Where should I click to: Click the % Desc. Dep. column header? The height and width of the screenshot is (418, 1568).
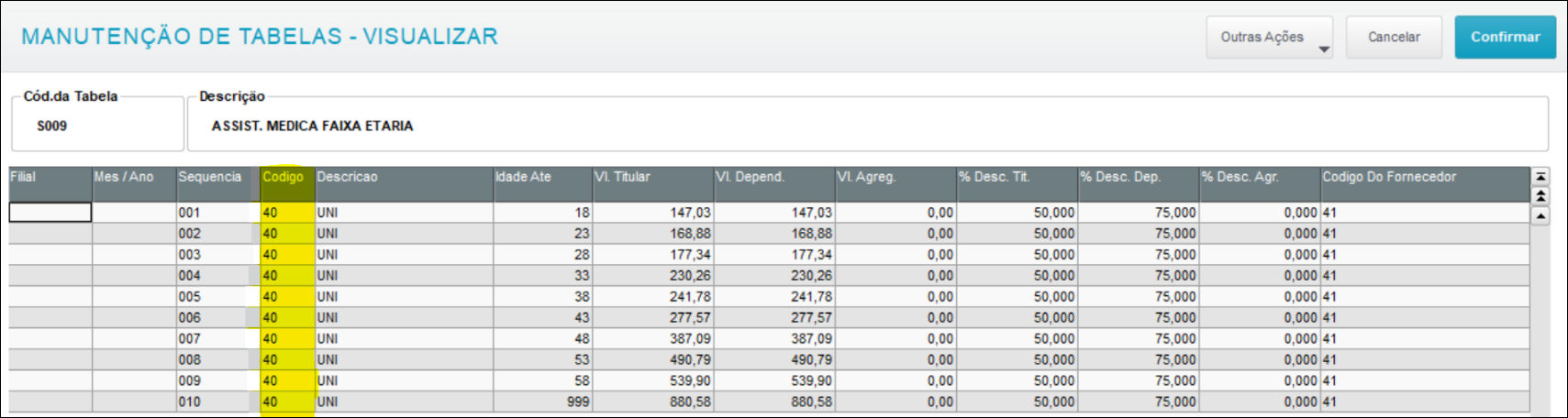(x=1139, y=184)
